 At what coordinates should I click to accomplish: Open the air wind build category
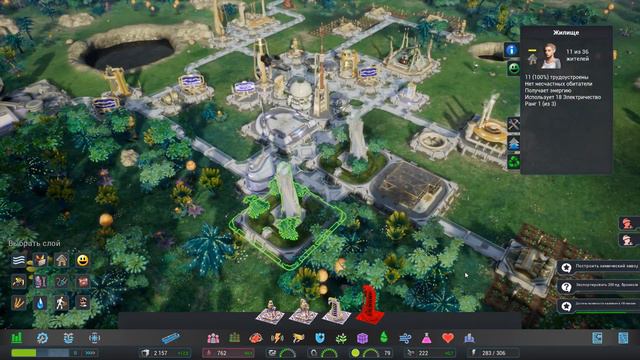(405, 338)
